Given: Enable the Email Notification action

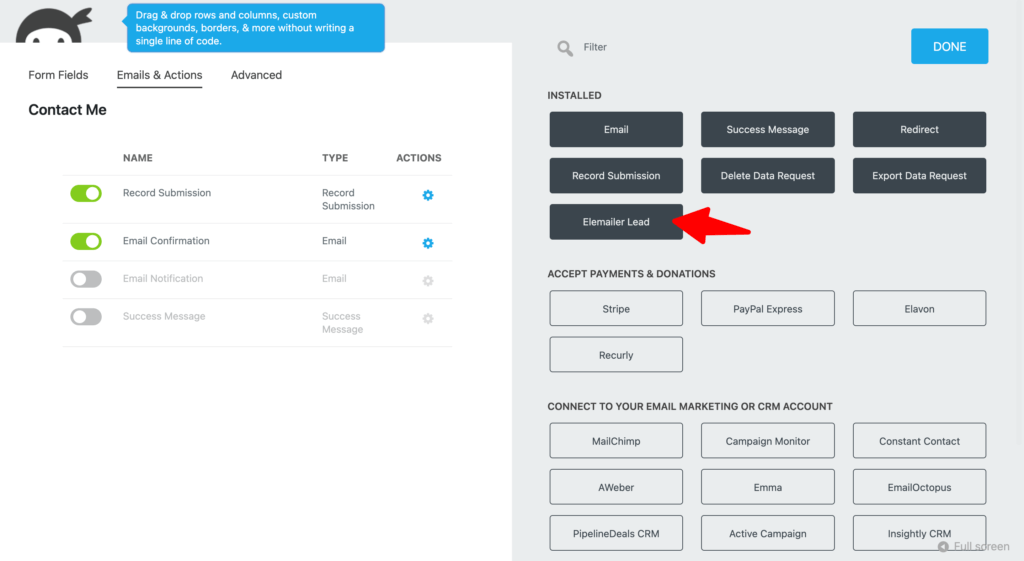Looking at the screenshot, I should [86, 279].
